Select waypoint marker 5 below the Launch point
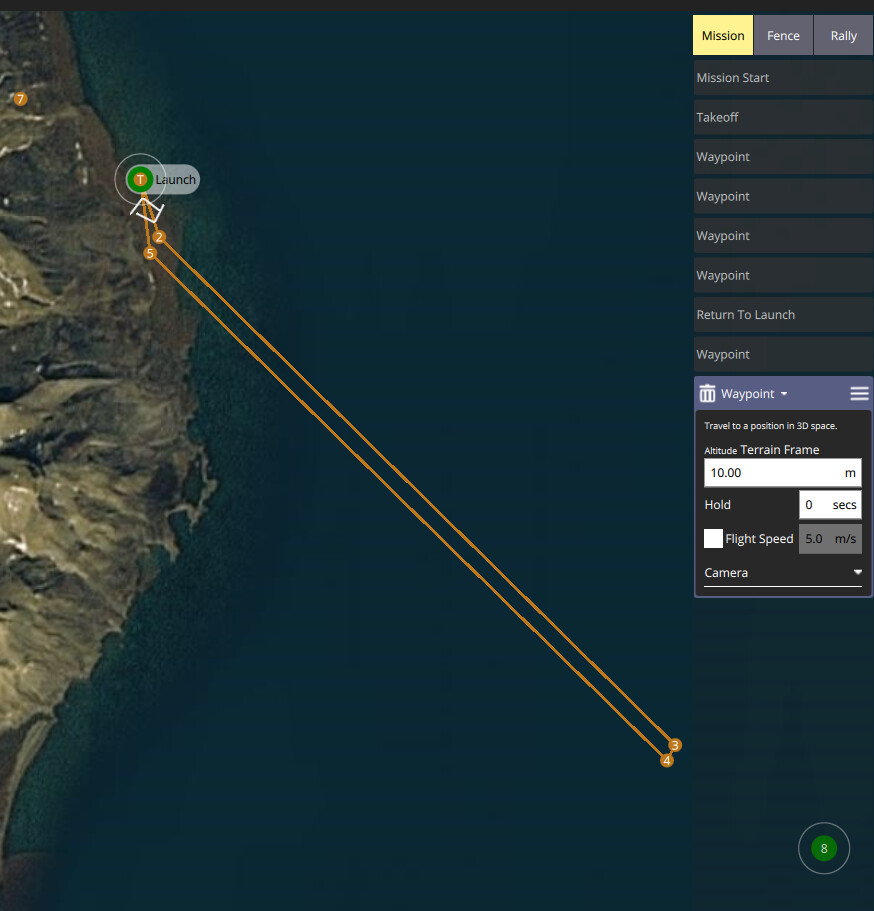874x911 pixels. coord(150,253)
